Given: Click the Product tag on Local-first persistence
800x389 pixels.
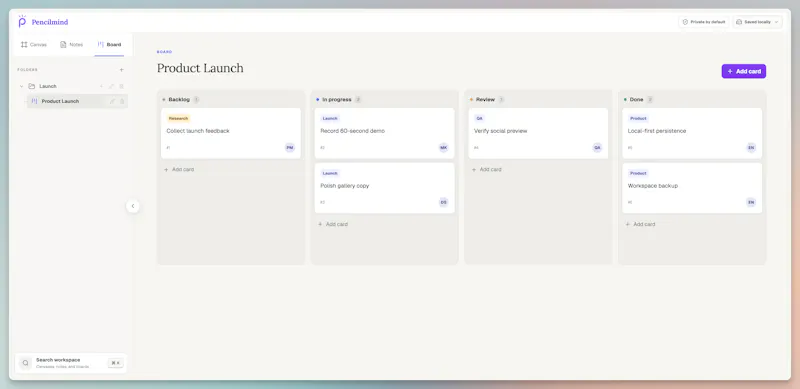Looking at the screenshot, I should 638,118.
